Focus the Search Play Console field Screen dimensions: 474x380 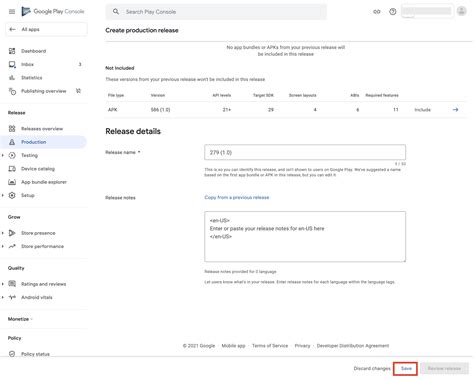216,12
